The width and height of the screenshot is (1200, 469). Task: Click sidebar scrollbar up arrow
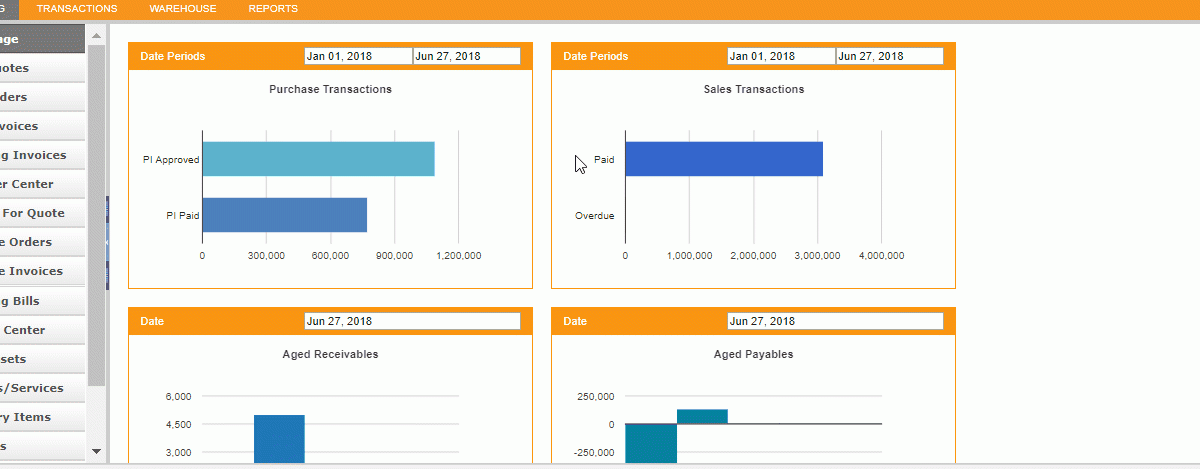pyautogui.click(x=97, y=35)
